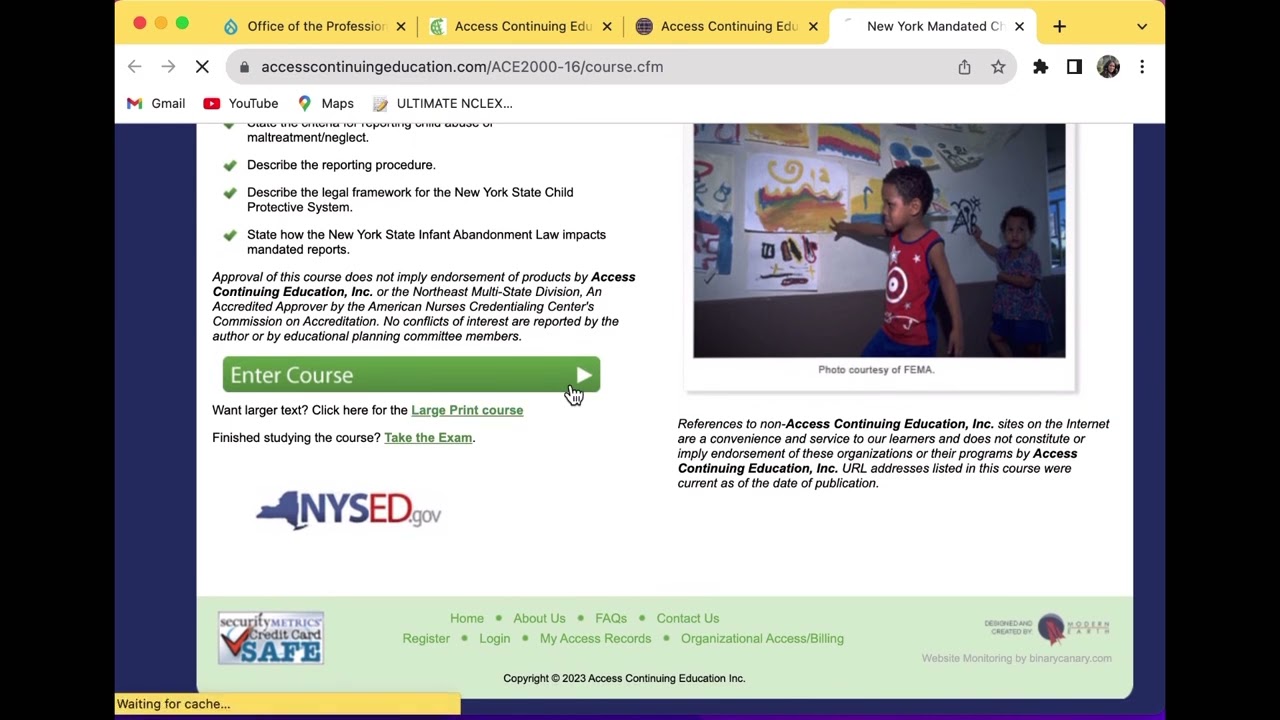Click the macOS green fullscreen button
1280x720 pixels.
click(x=182, y=23)
